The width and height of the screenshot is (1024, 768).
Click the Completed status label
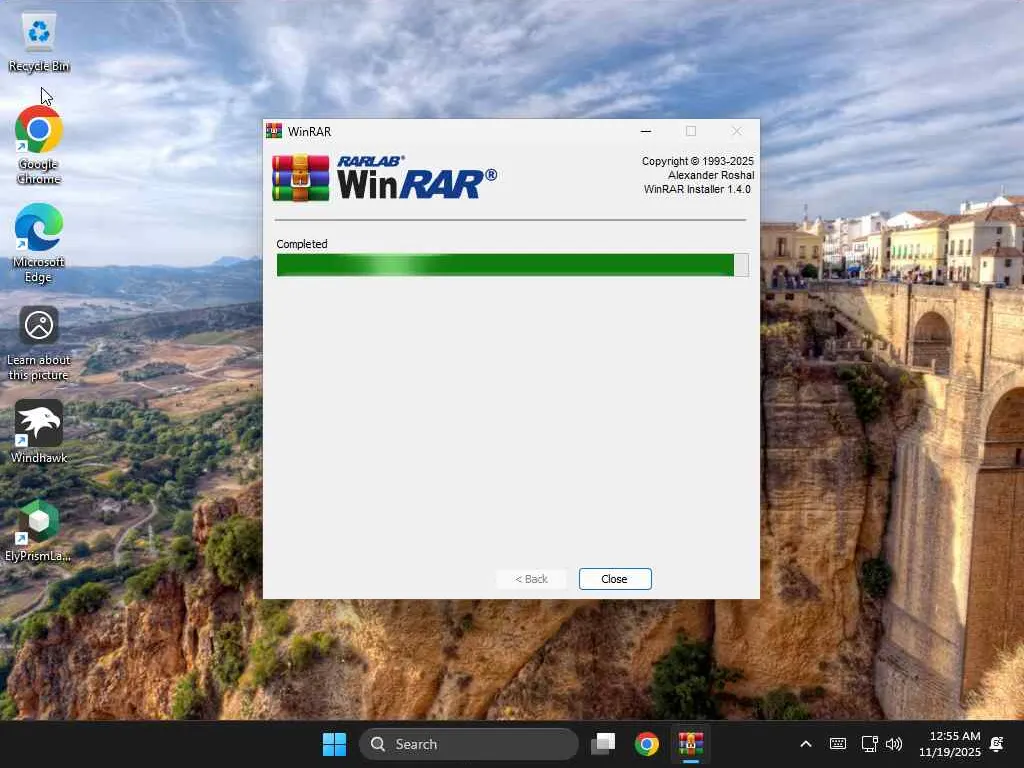click(302, 244)
